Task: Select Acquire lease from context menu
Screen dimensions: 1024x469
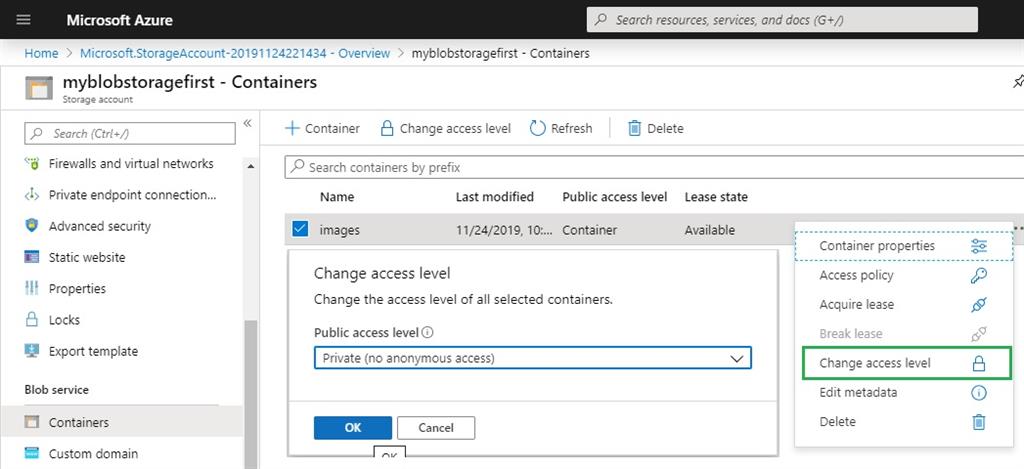Action: 857,304
